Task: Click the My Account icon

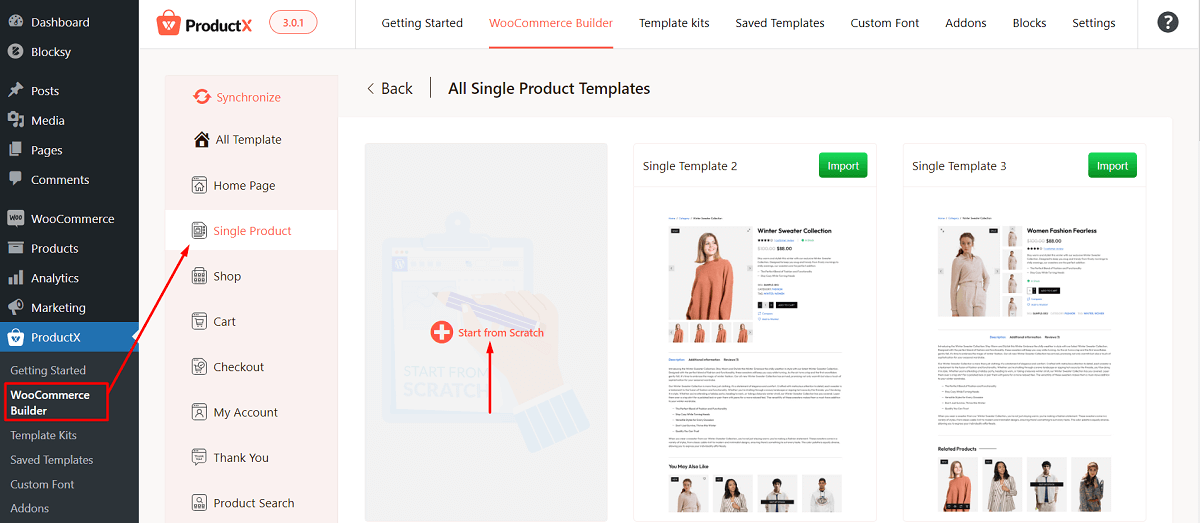Action: click(200, 412)
